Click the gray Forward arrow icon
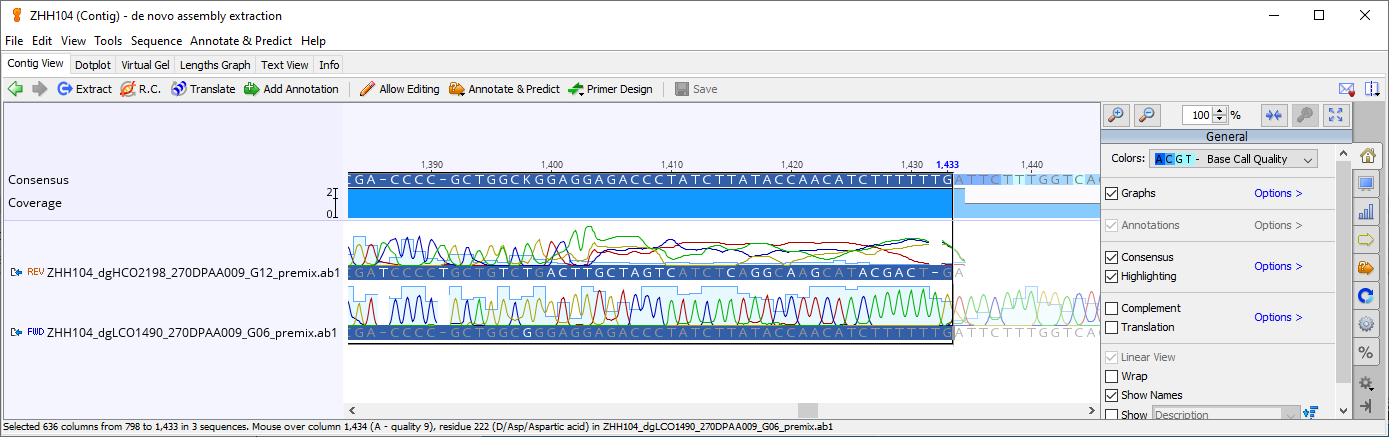Viewport: 1389px width, 437px height. 40,89
